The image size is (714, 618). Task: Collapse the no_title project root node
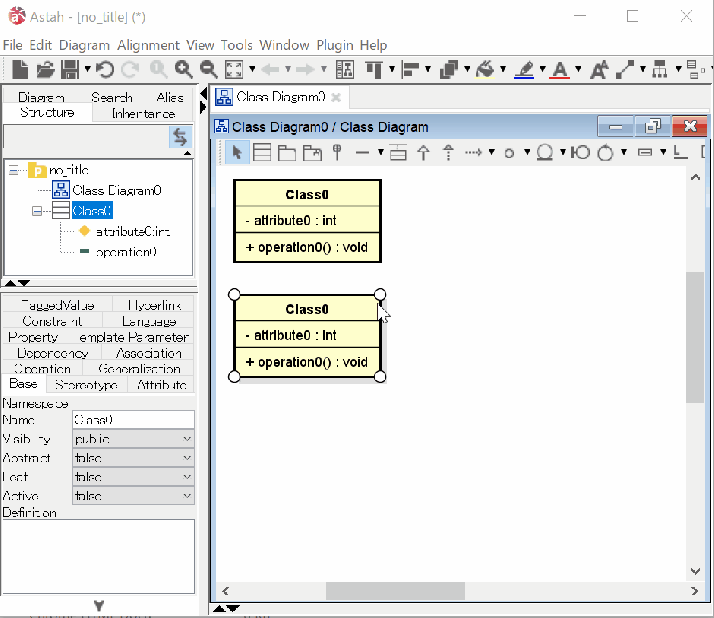pos(13,171)
